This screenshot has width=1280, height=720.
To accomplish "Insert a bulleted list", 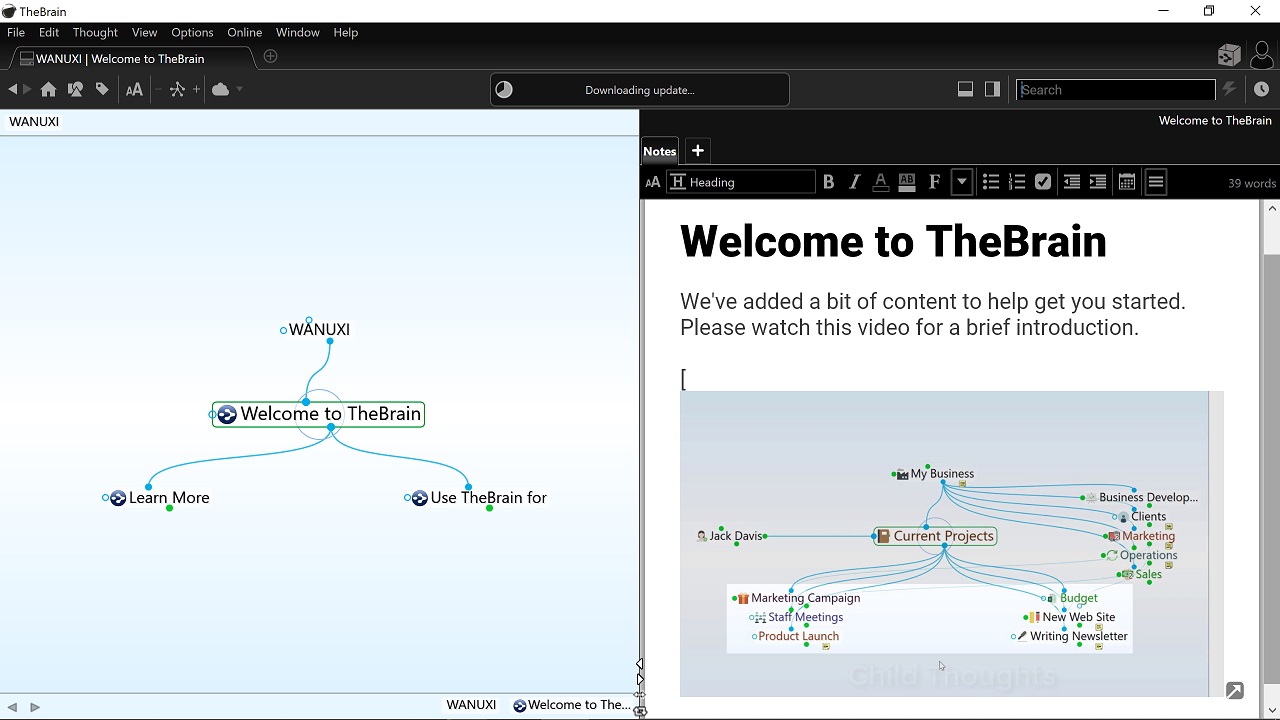I will [x=990, y=182].
